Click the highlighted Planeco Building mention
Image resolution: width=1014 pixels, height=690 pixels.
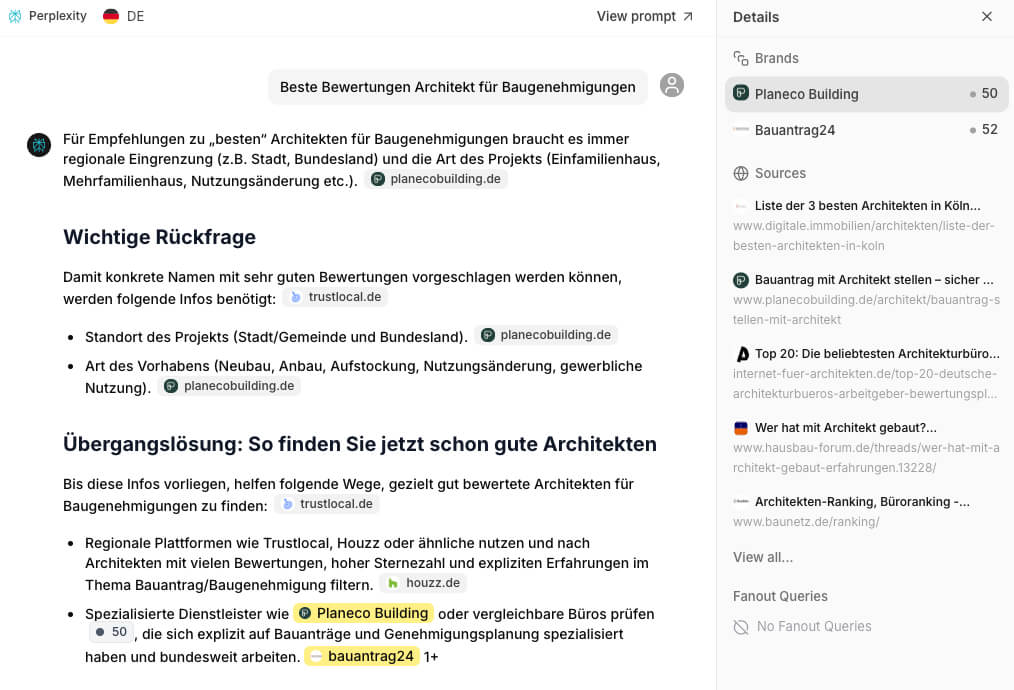click(x=363, y=613)
